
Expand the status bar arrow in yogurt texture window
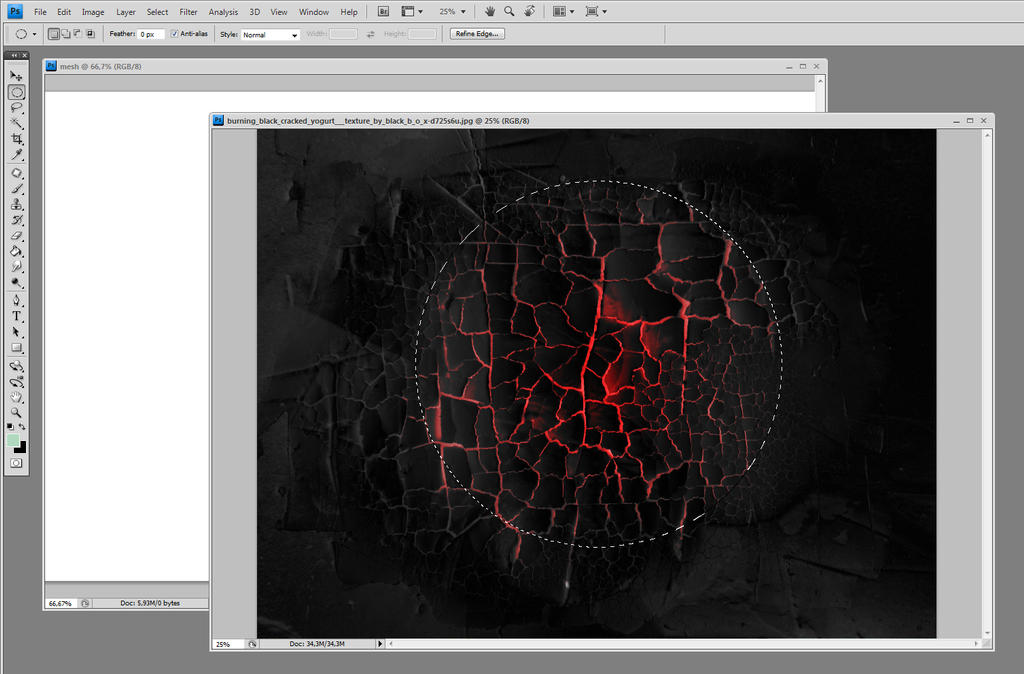tap(380, 644)
